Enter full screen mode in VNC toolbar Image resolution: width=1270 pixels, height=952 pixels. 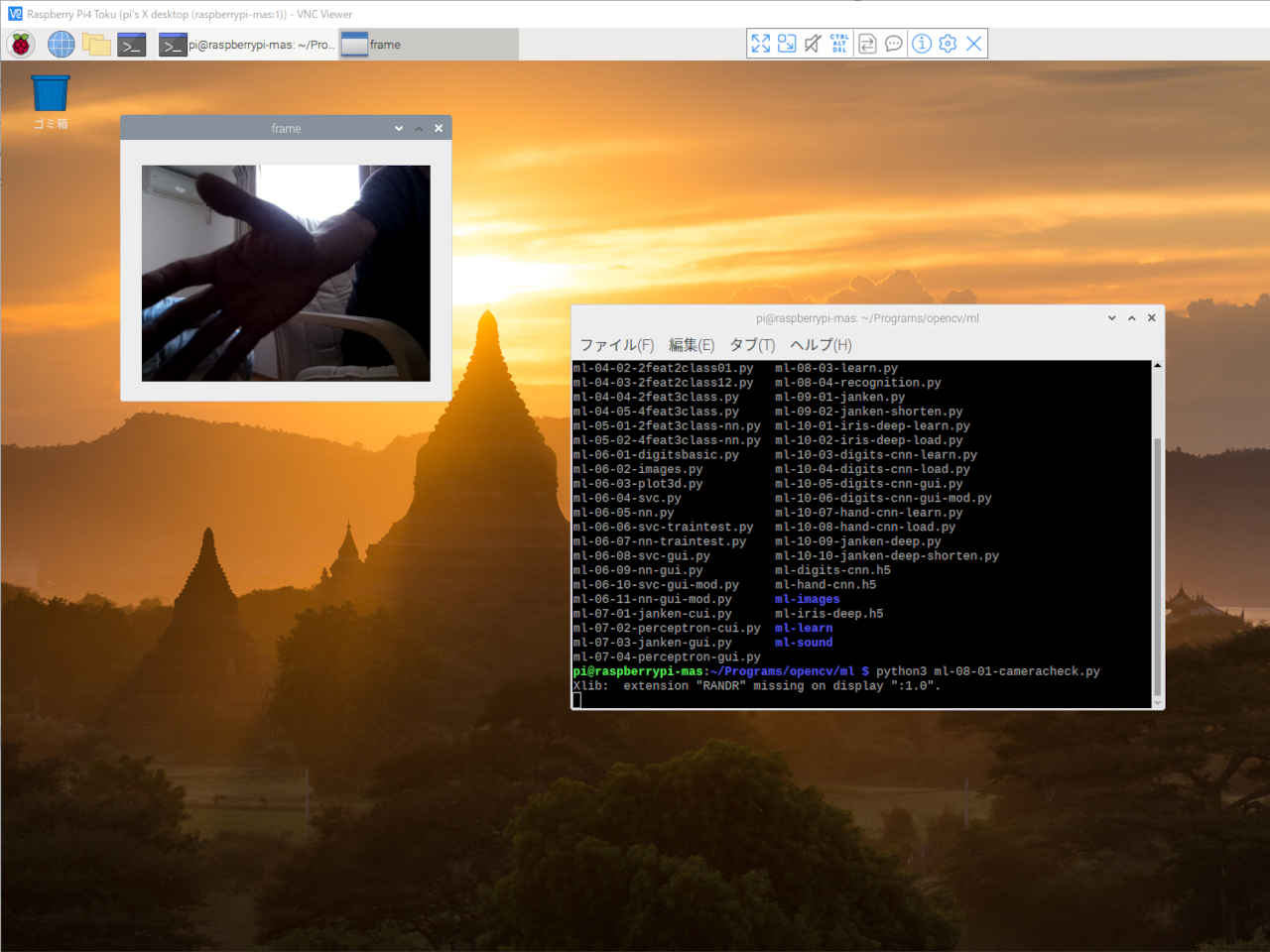760,44
